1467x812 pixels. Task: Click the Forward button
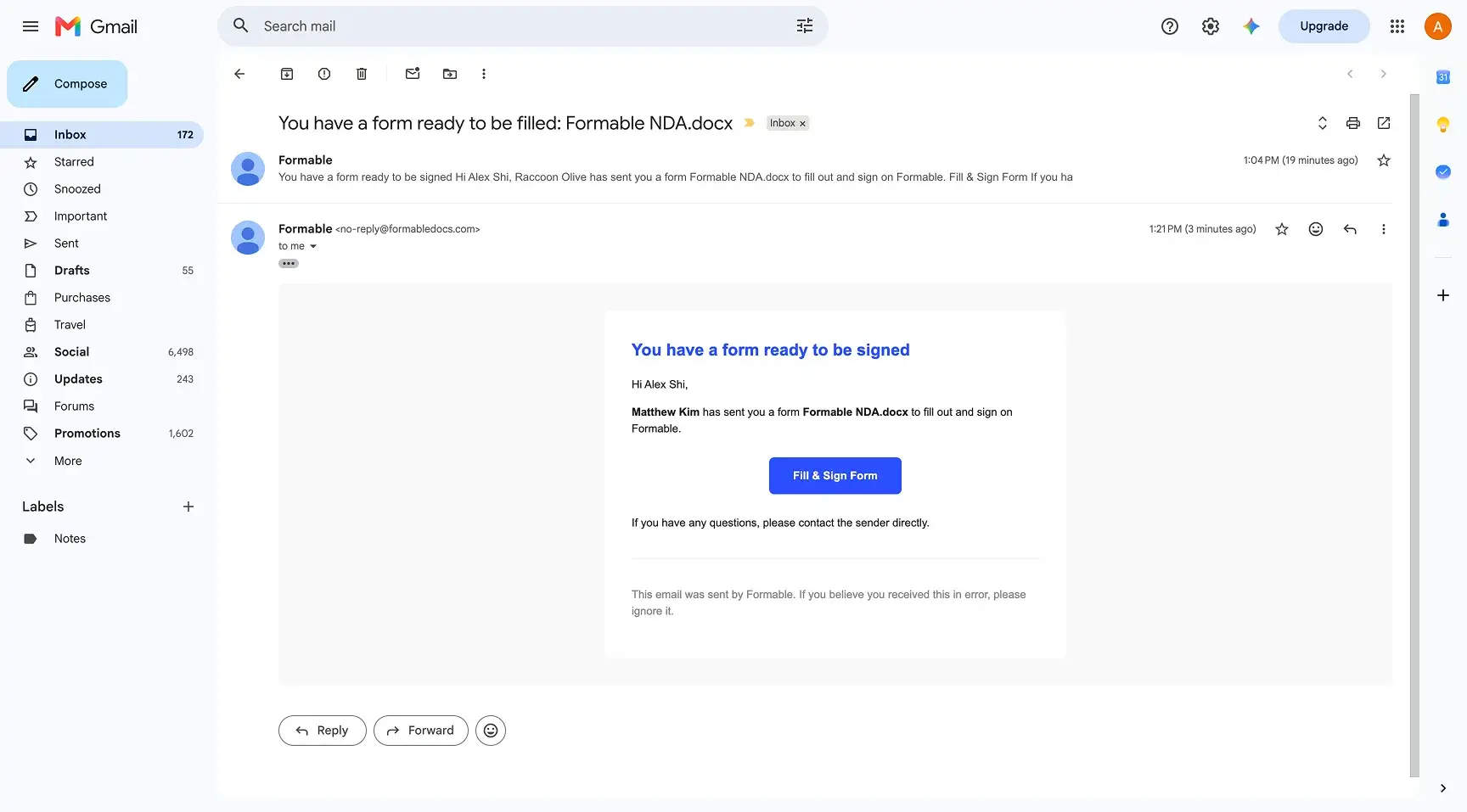coord(421,731)
